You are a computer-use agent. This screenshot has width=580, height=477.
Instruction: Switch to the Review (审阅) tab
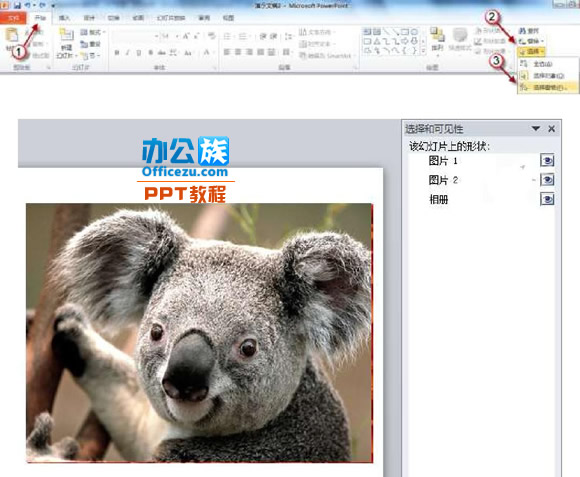204,18
